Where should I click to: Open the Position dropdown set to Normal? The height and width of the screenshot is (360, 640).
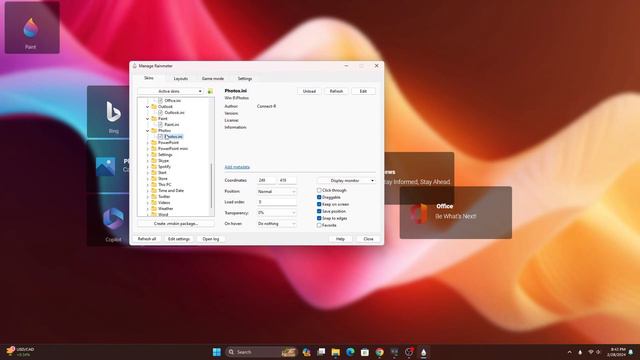point(276,191)
